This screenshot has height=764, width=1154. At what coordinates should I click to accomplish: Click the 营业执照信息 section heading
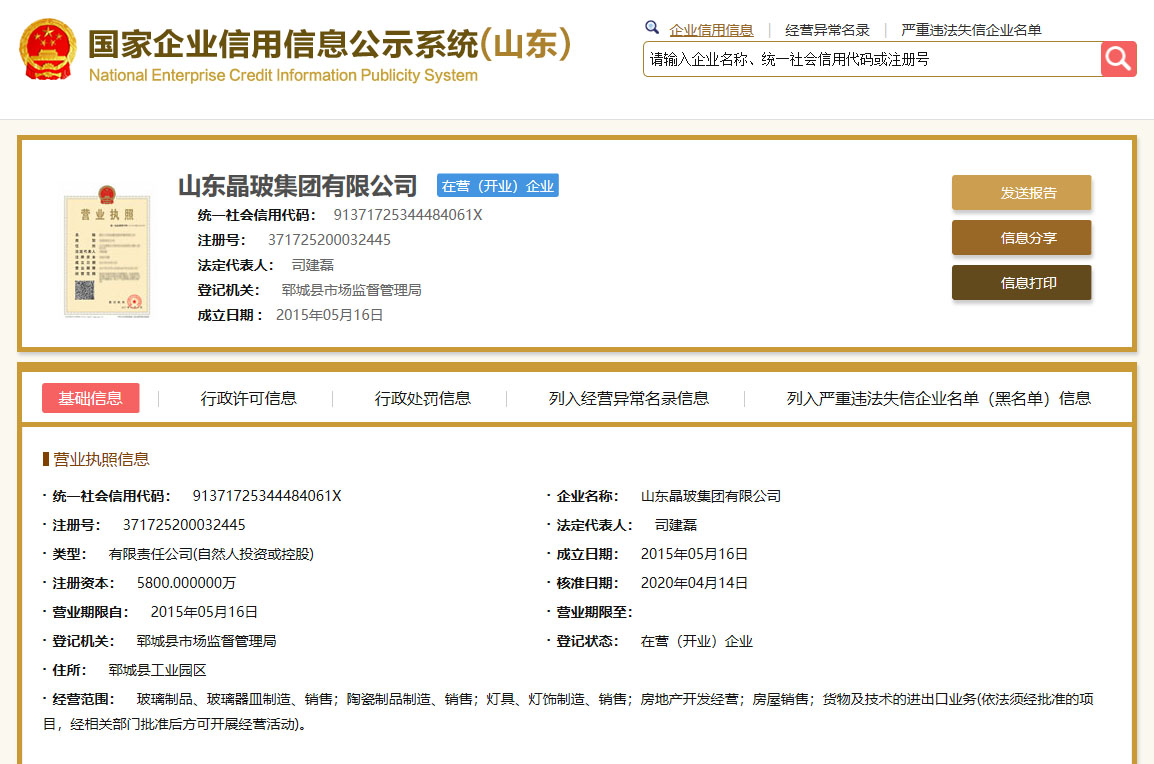click(x=101, y=459)
